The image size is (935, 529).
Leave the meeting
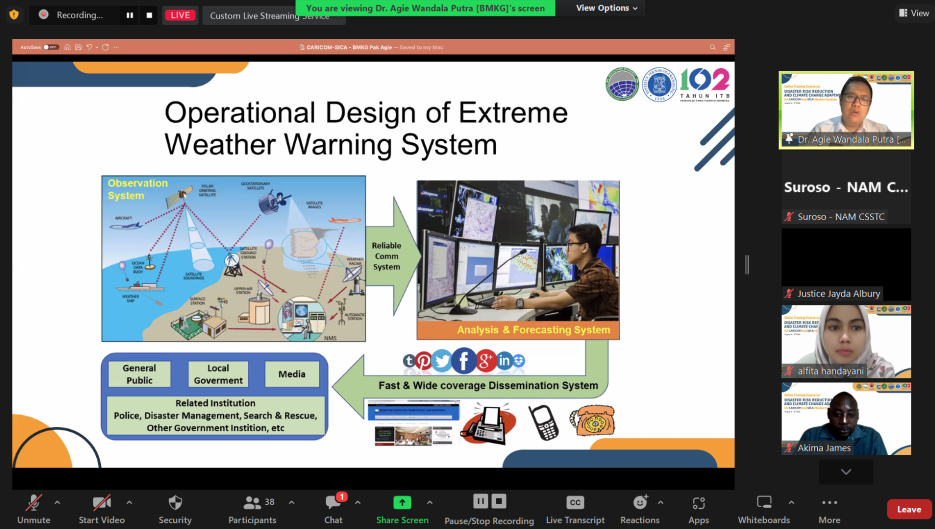click(908, 509)
